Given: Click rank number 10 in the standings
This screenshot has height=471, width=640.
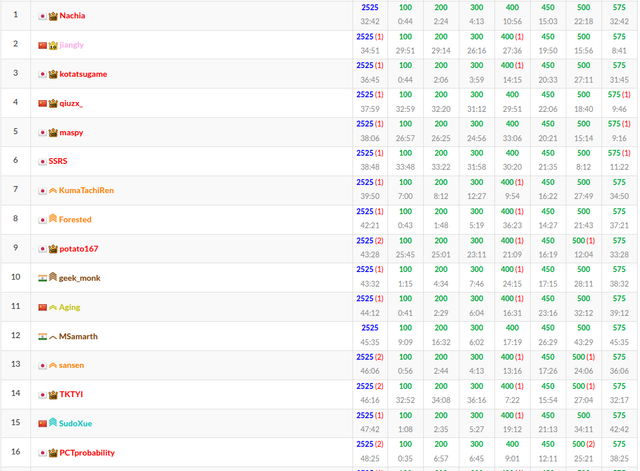Looking at the screenshot, I should pos(15,277).
